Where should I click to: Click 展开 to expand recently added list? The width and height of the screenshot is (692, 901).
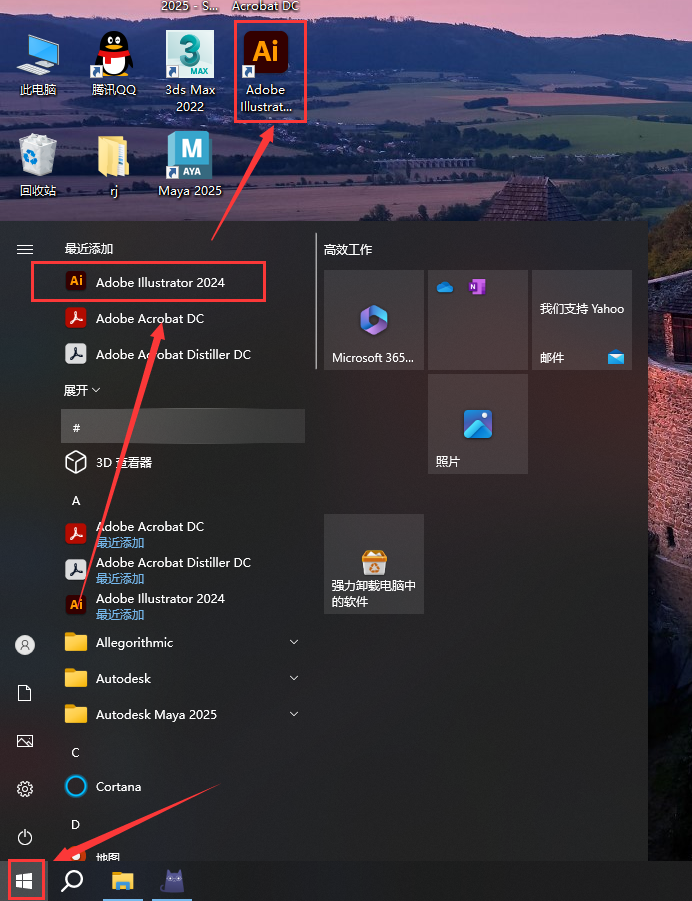(x=82, y=390)
